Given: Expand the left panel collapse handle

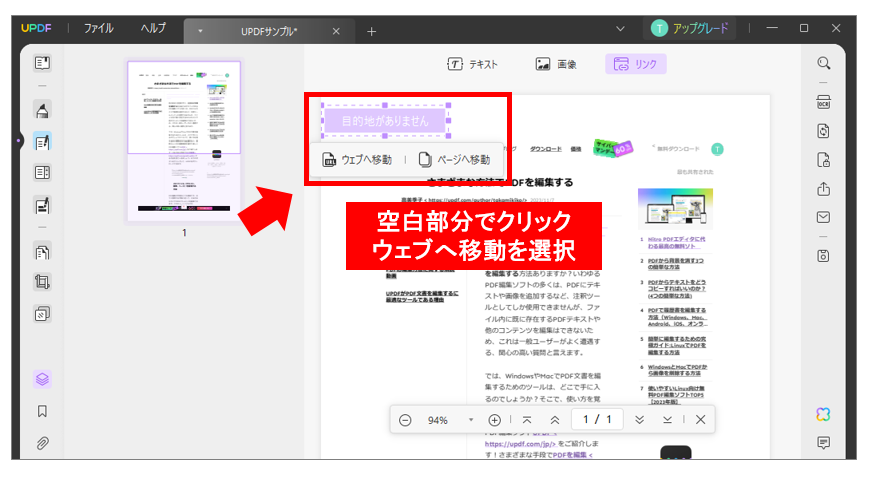Looking at the screenshot, I should click(19, 141).
